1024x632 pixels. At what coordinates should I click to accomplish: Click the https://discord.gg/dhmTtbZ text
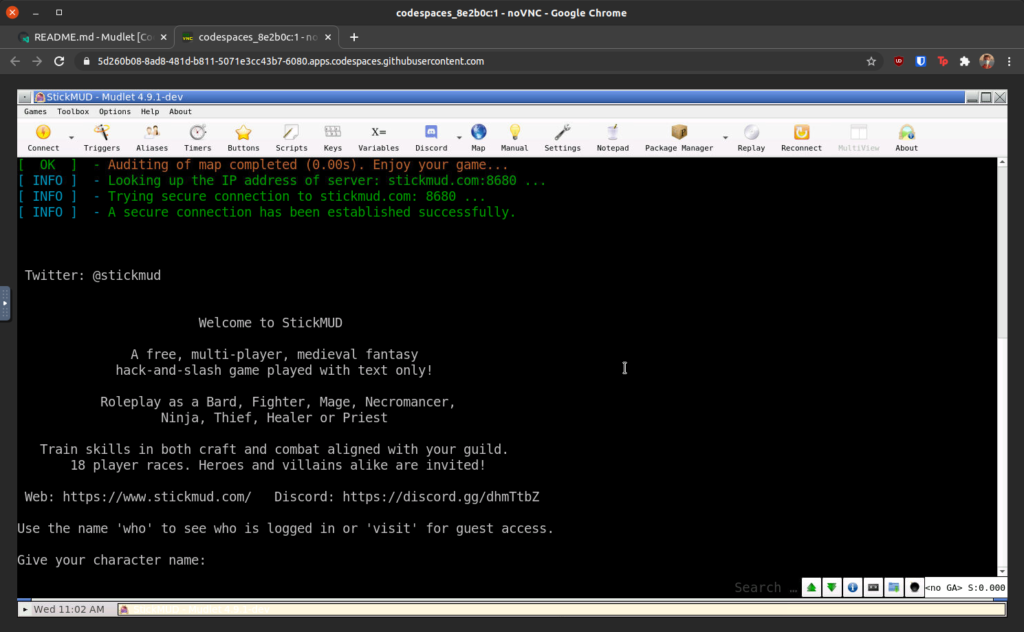click(x=441, y=497)
